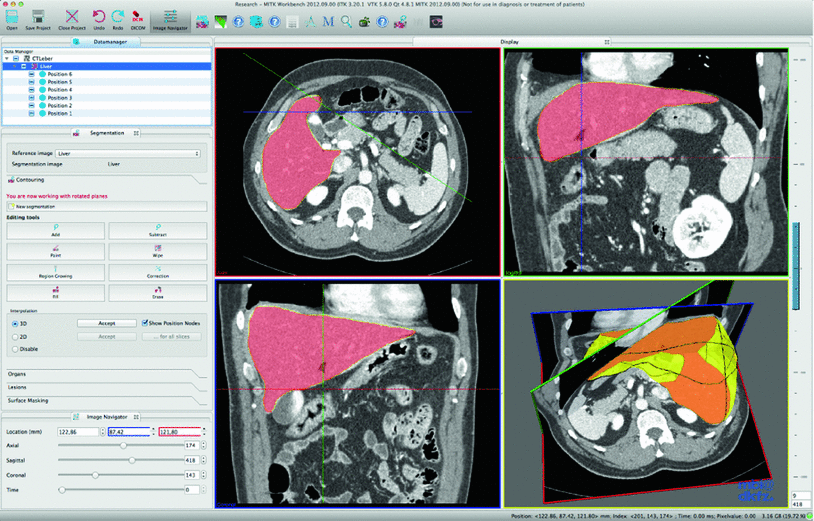The height and width of the screenshot is (521, 814).
Task: Click the letter A measurement toolbar icon
Action: point(310,21)
